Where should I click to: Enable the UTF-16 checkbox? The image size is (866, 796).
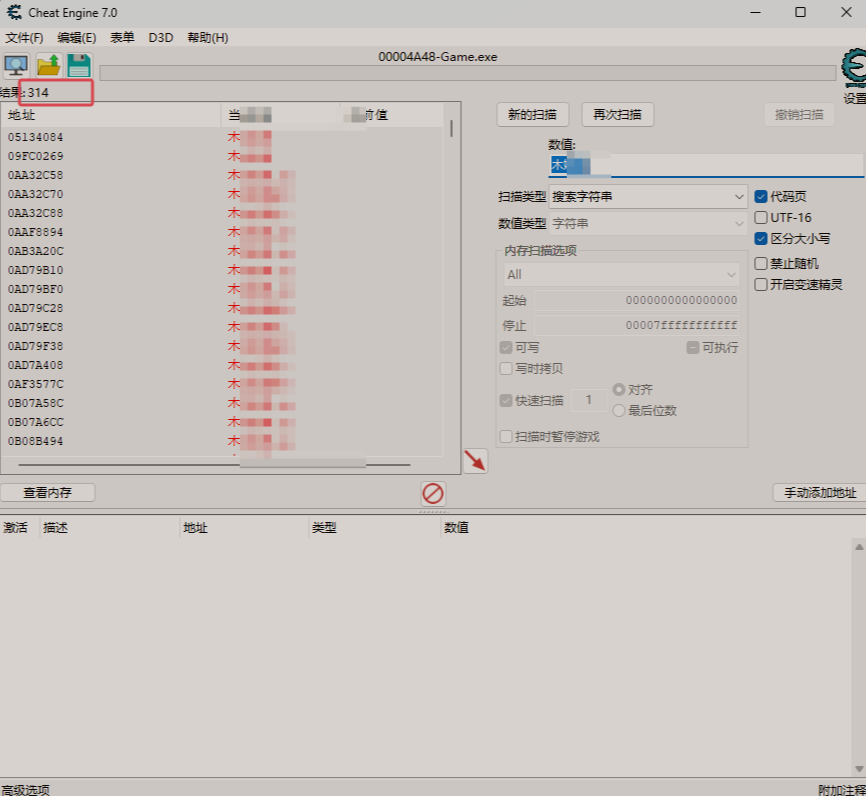(761, 217)
